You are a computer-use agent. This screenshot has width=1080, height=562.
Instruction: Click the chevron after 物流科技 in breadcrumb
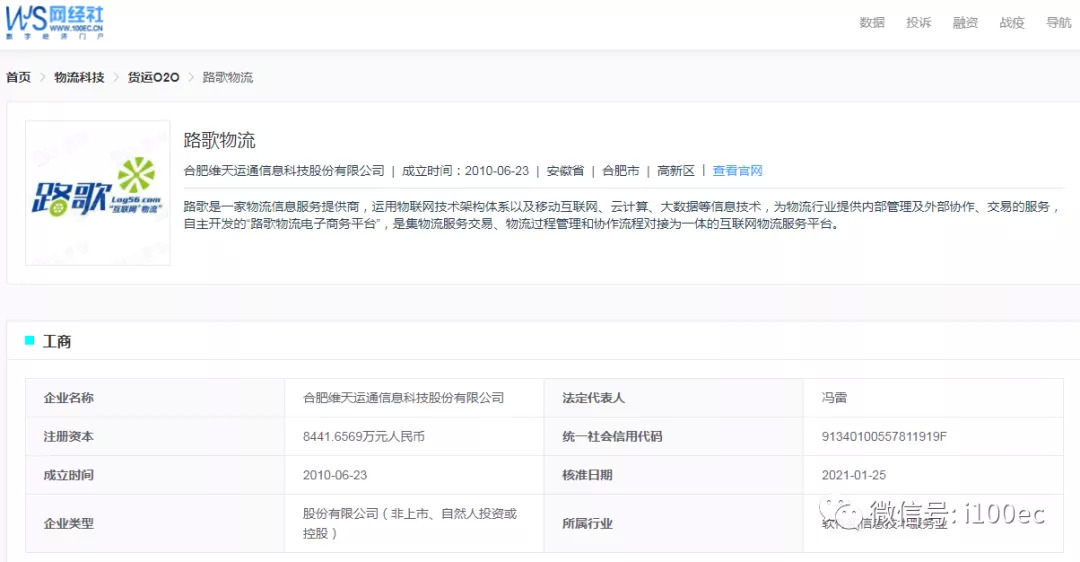[116, 77]
